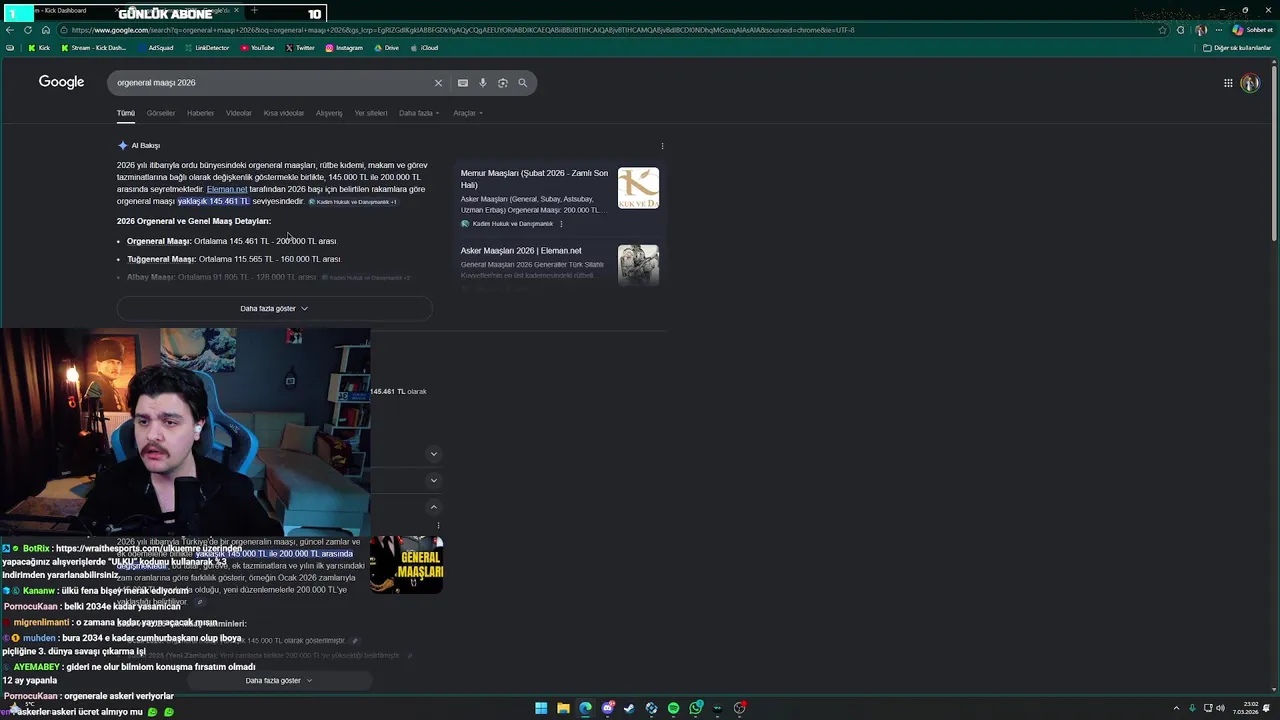Viewport: 1280px width, 720px height.
Task: Start a voice search with microphone
Action: 483,83
